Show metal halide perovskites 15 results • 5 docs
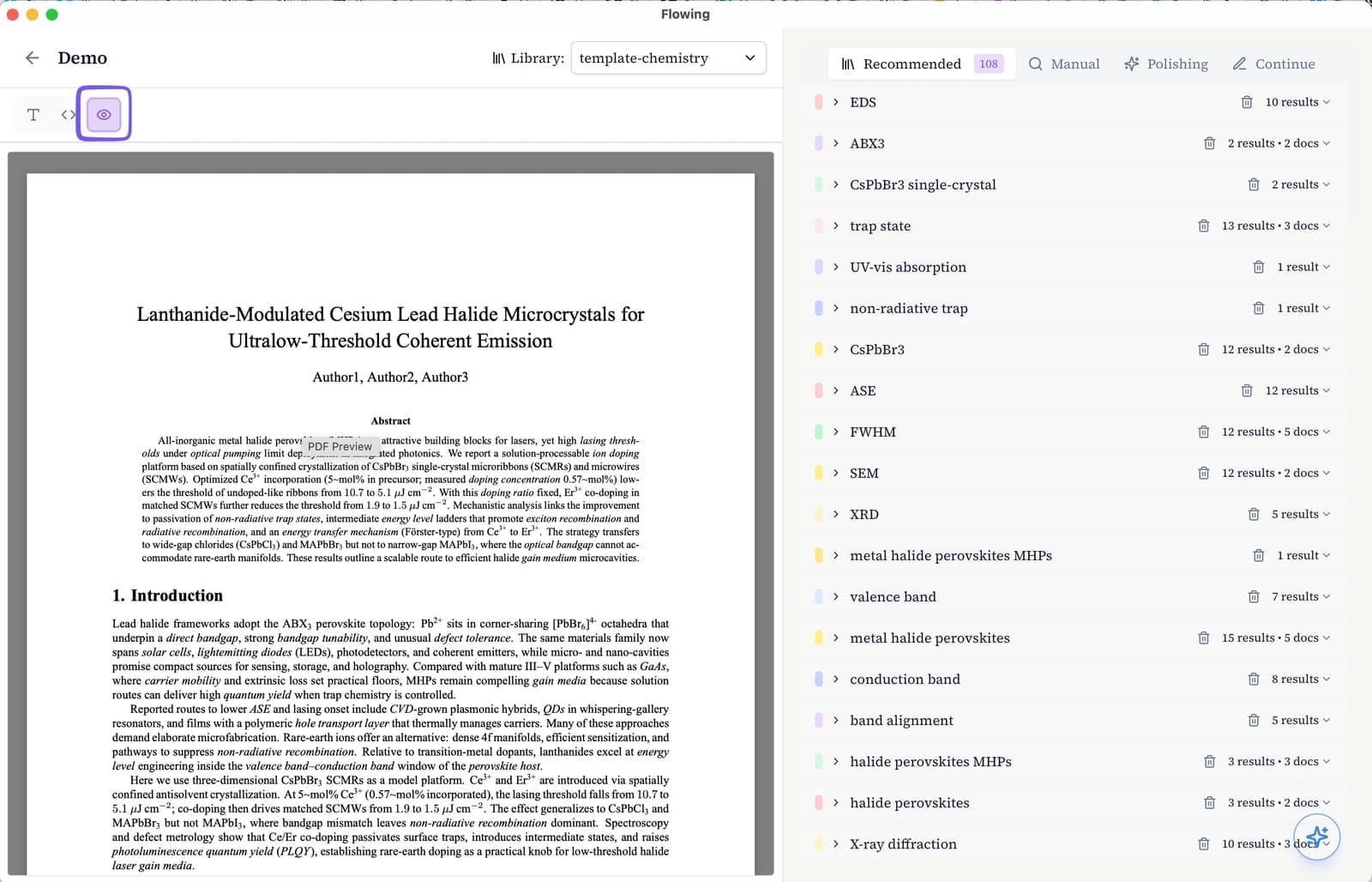 click(x=1276, y=637)
